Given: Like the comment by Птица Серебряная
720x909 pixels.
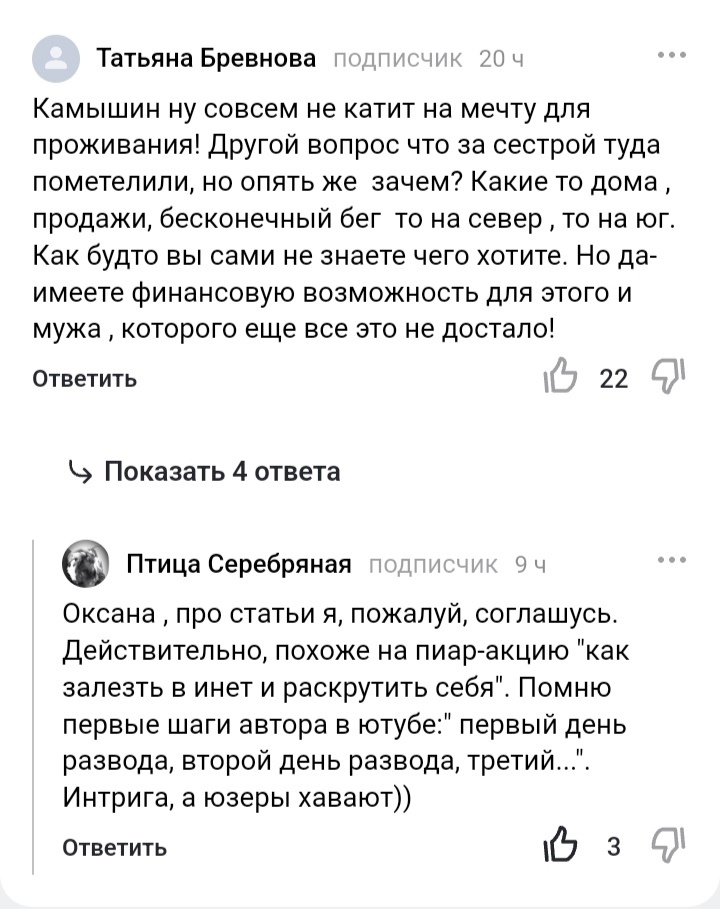Looking at the screenshot, I should 560,845.
